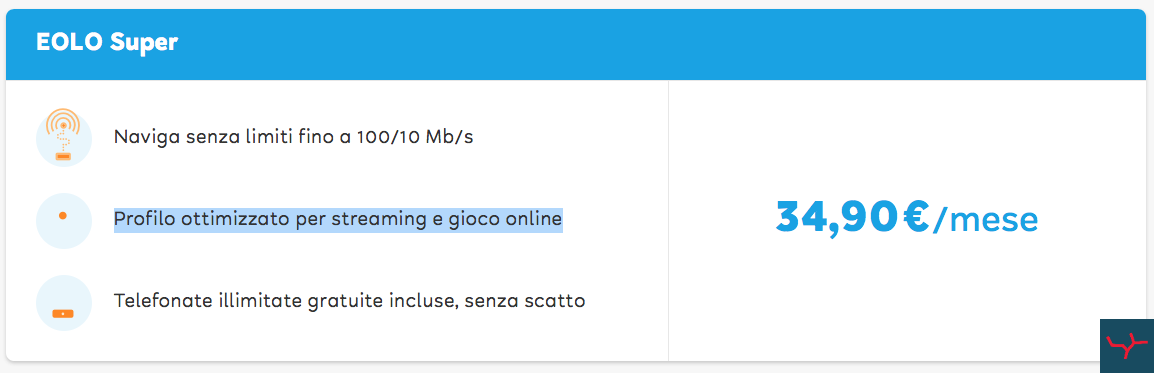Click the 100/10 Mb/s speed value
The width and height of the screenshot is (1154, 373).
coord(415,138)
